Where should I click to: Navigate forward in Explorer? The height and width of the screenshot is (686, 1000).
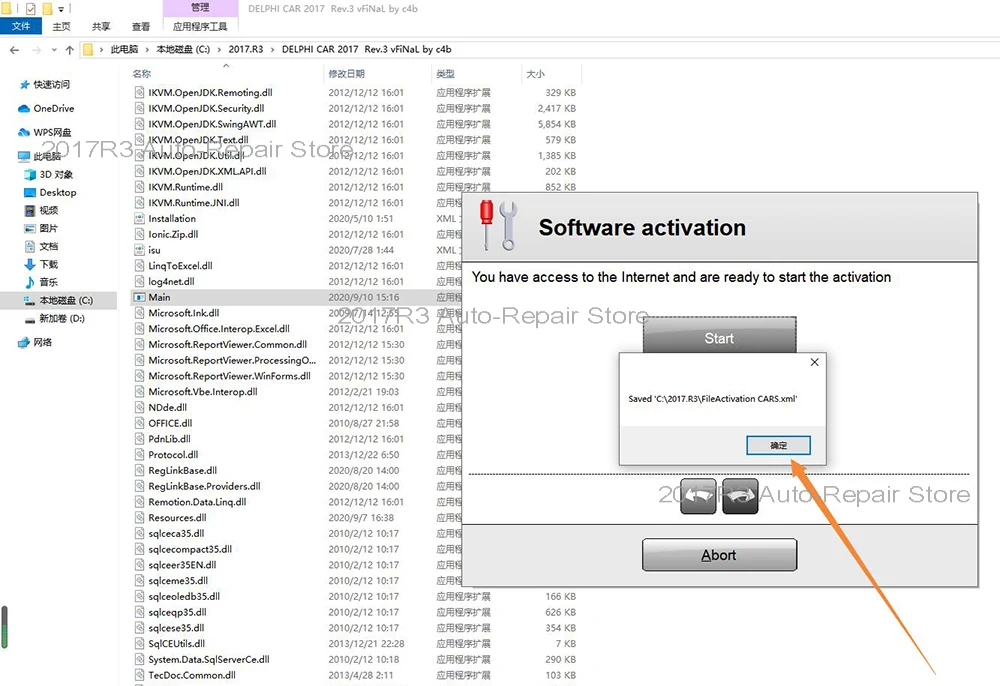point(36,50)
